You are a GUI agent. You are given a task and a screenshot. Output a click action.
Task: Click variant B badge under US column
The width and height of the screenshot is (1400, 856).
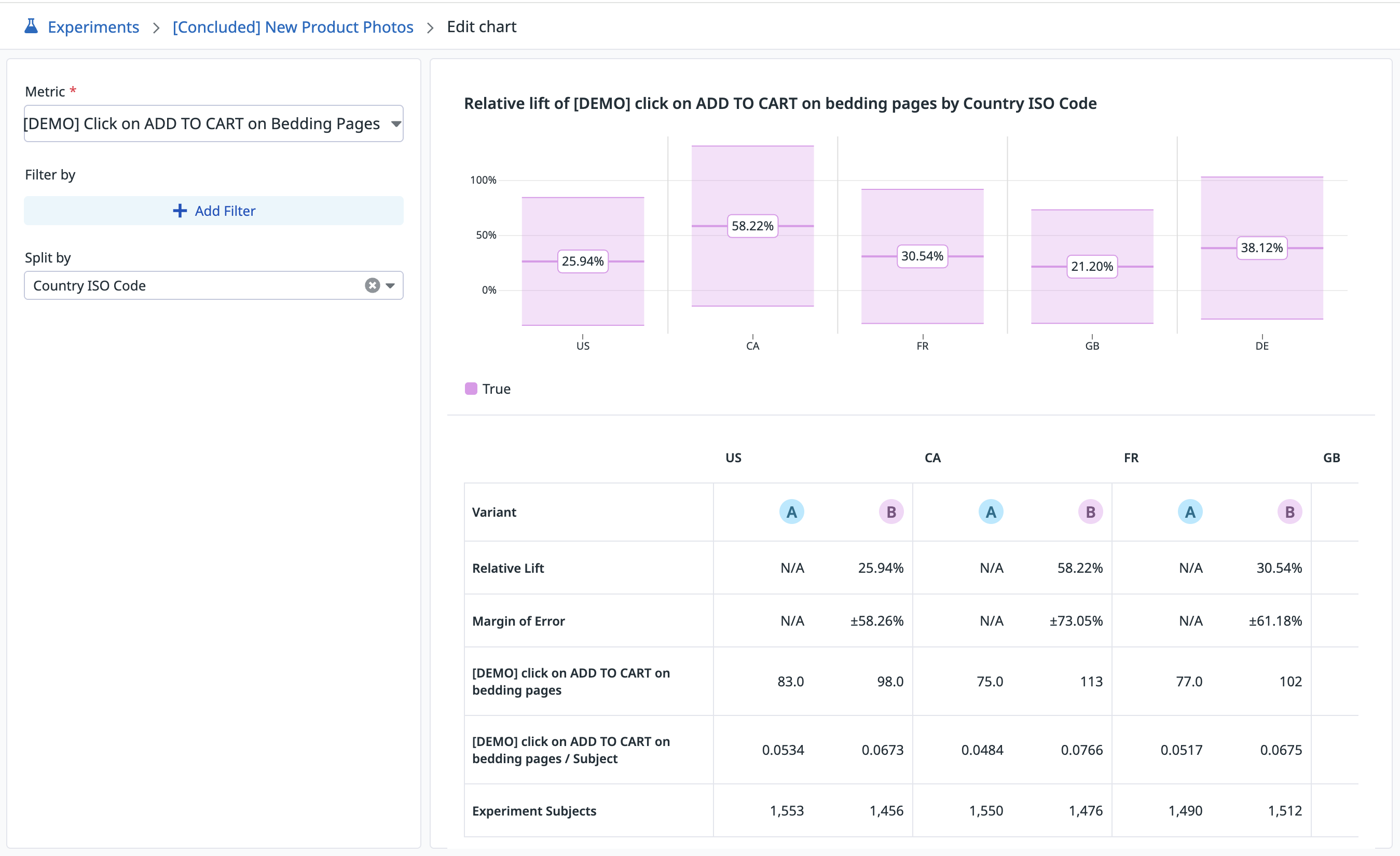tap(890, 512)
